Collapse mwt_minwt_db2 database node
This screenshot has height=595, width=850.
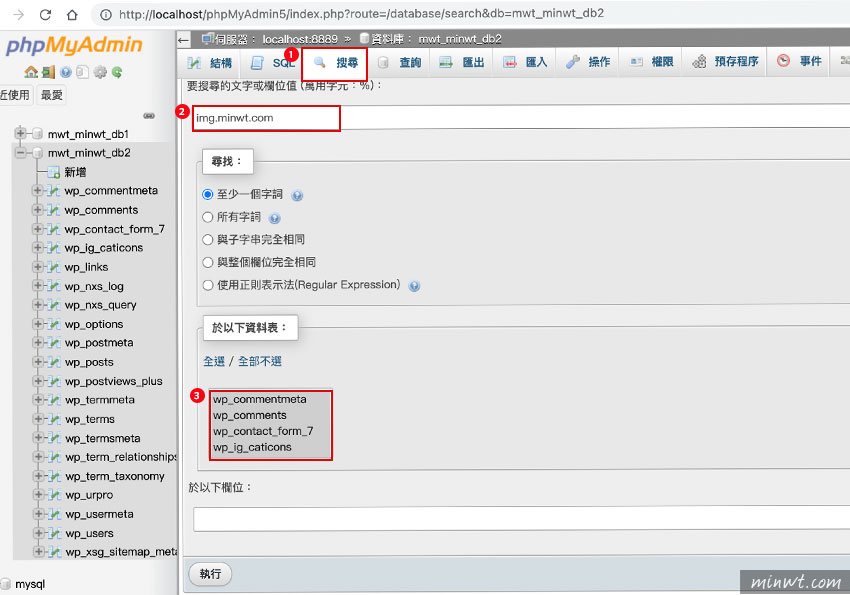tap(21, 153)
